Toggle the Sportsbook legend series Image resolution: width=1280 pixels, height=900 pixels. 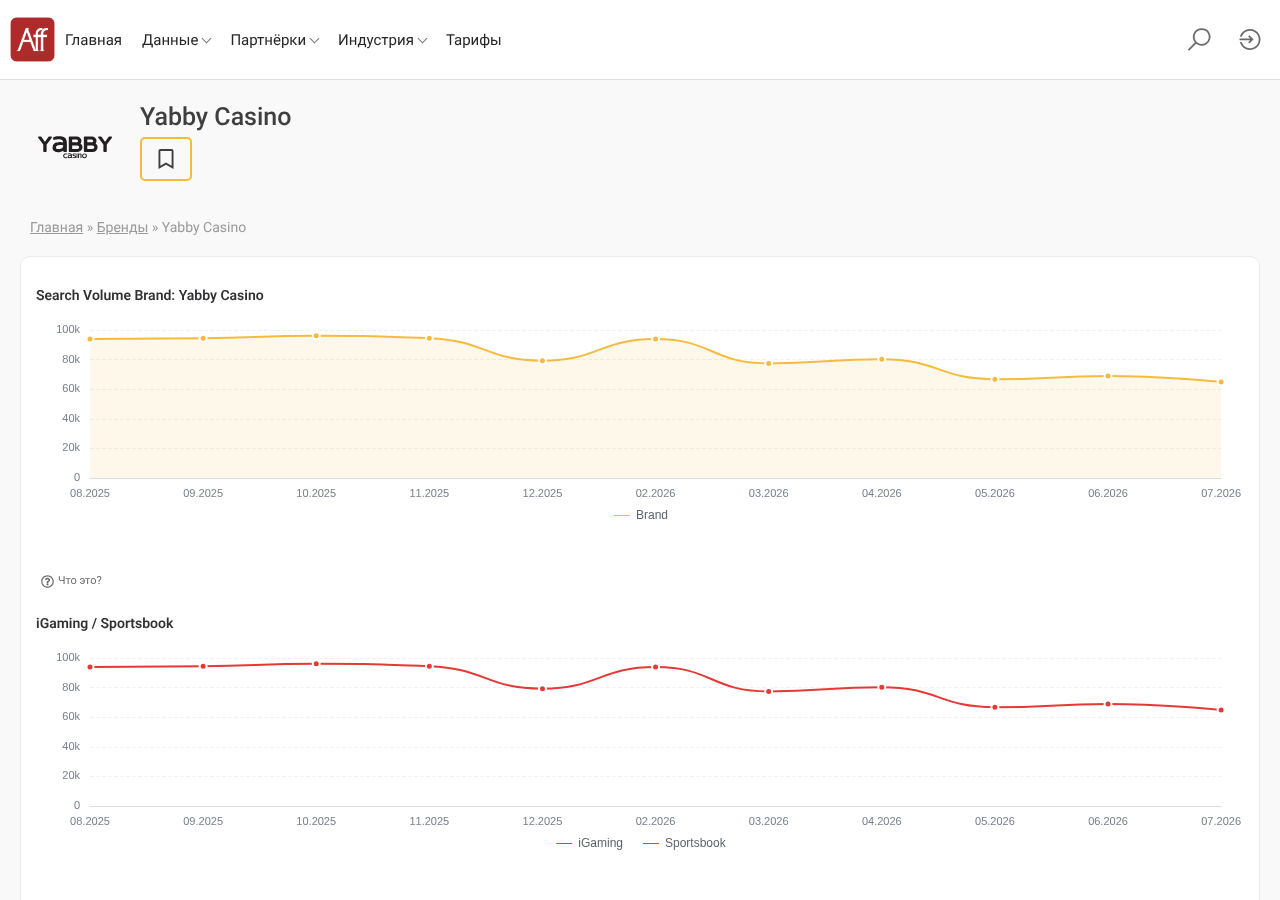click(x=684, y=843)
